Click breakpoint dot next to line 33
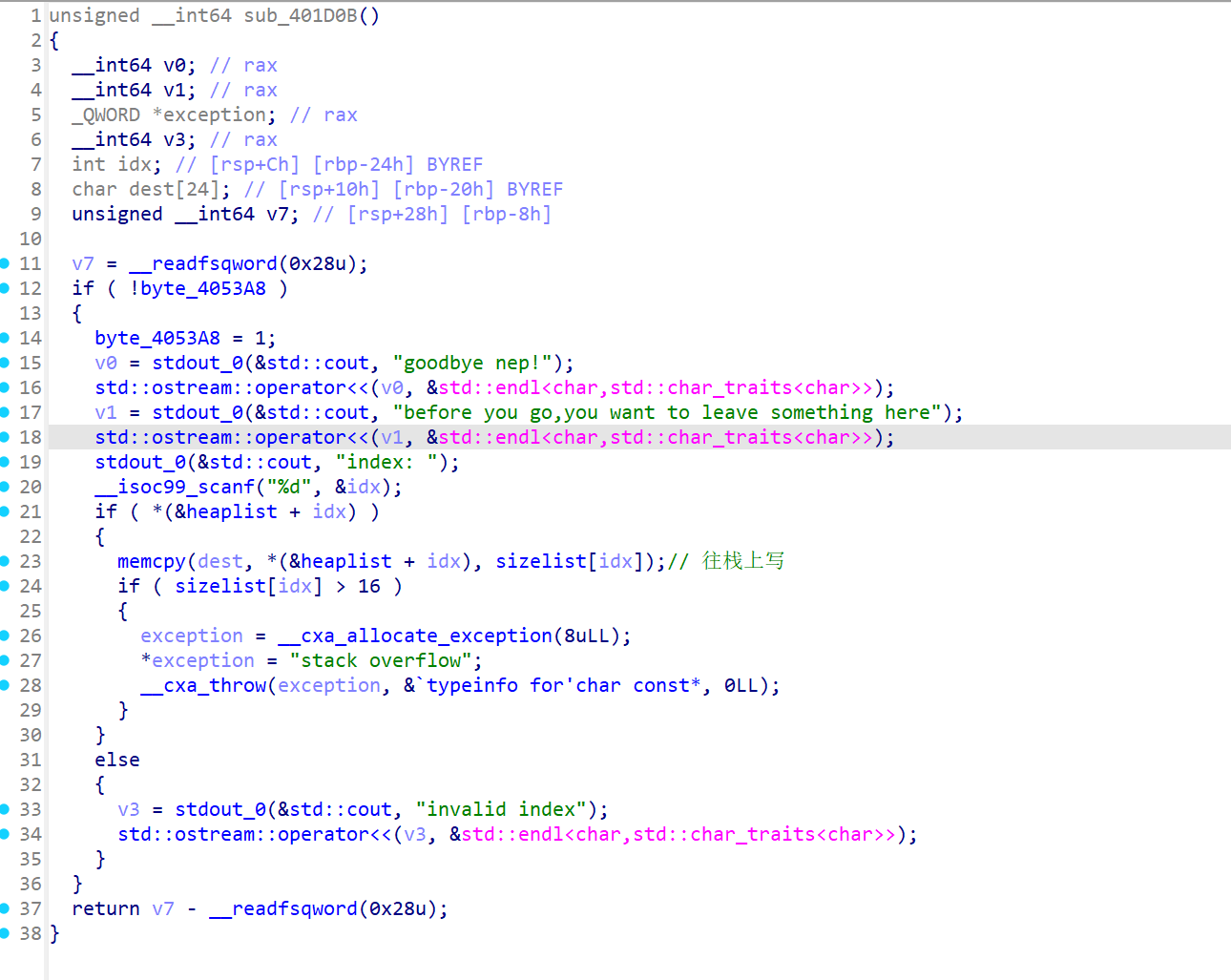 [5, 808]
